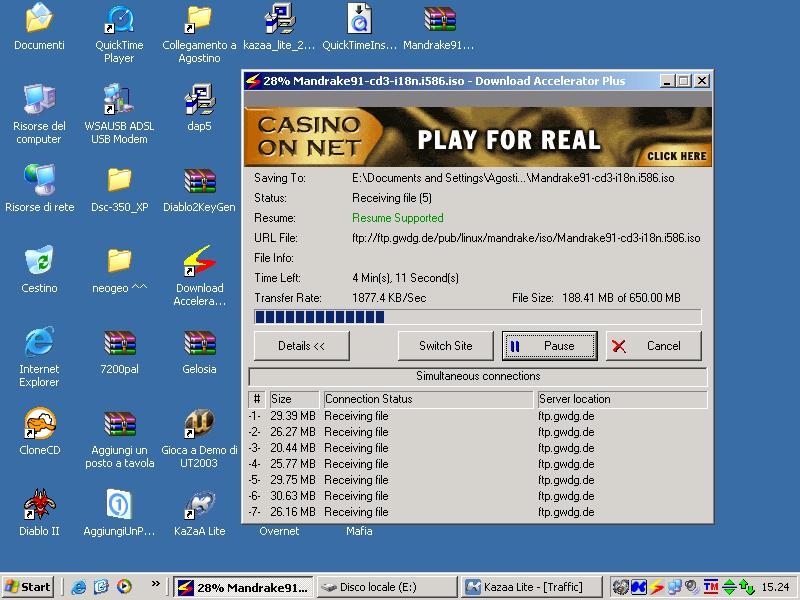800x600 pixels.
Task: Open the neogeo ^^ folder
Action: [119, 261]
